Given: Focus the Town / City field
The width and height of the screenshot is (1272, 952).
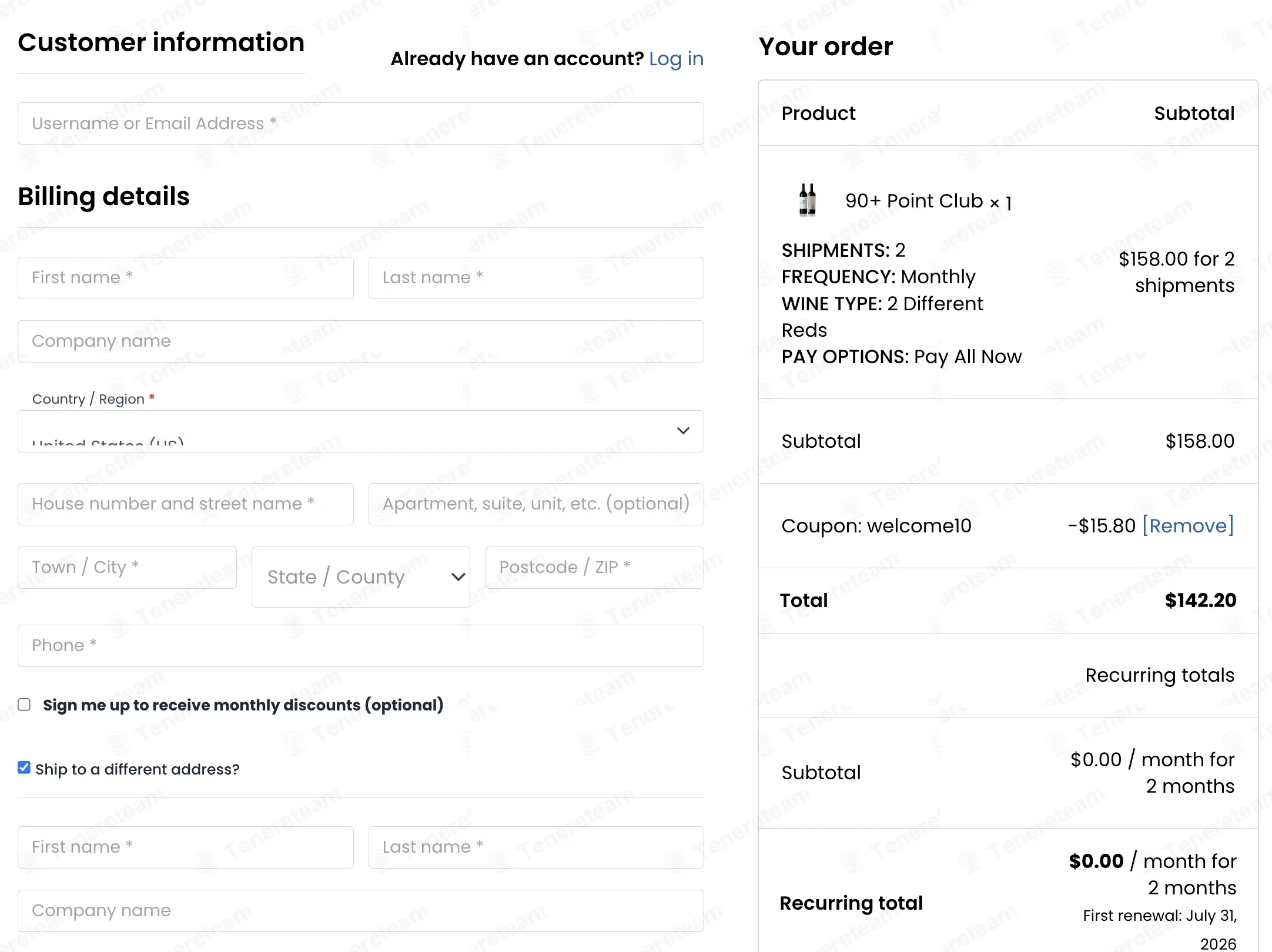Looking at the screenshot, I should [x=127, y=567].
